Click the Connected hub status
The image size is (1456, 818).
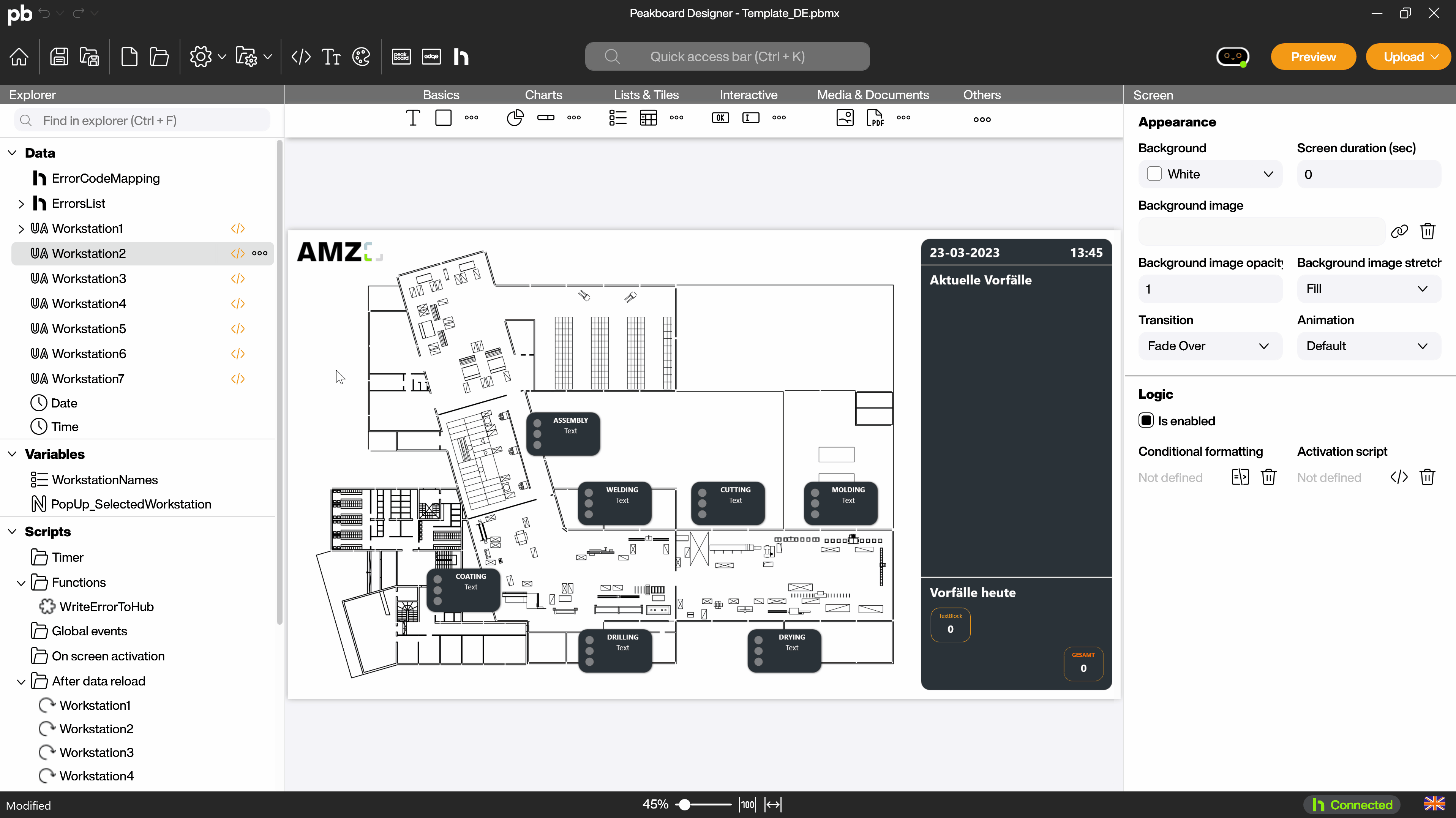tap(1352, 804)
